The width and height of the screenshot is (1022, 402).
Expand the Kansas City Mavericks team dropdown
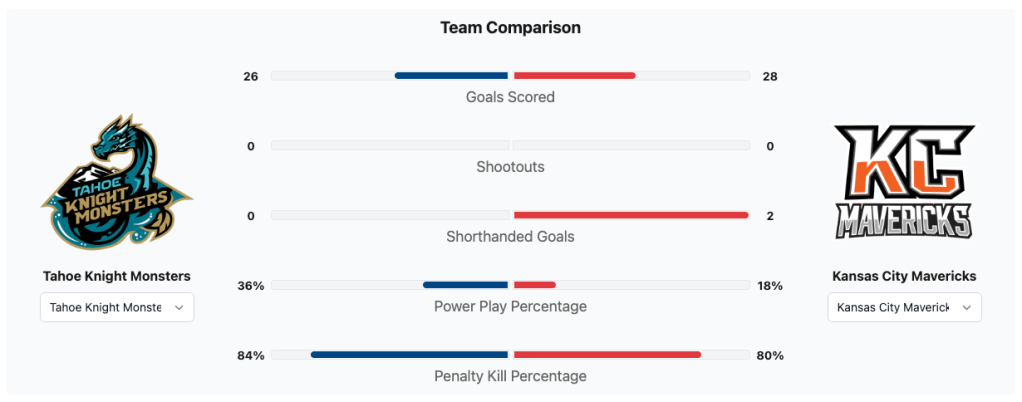point(904,308)
